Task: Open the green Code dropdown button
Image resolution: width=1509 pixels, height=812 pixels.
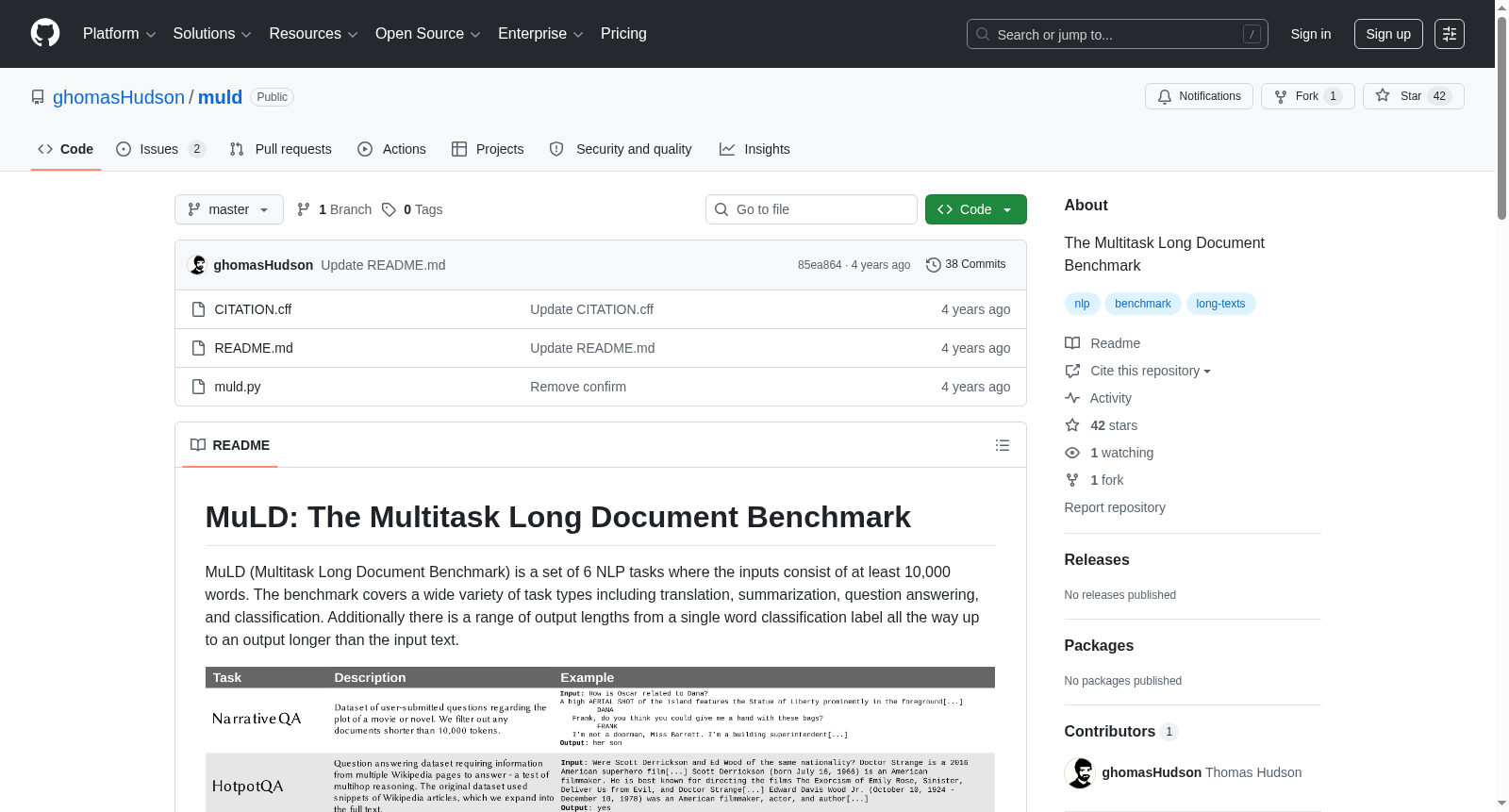Action: (x=975, y=209)
